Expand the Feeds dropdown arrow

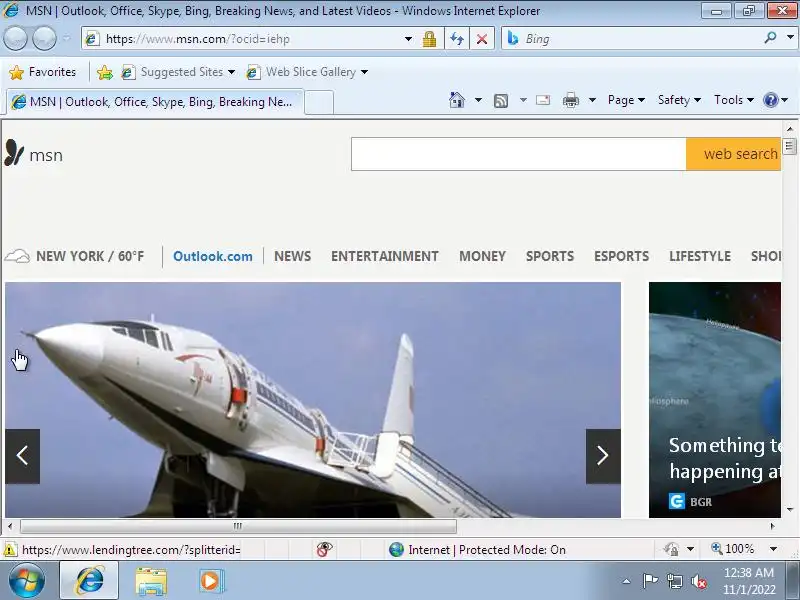[x=523, y=99]
